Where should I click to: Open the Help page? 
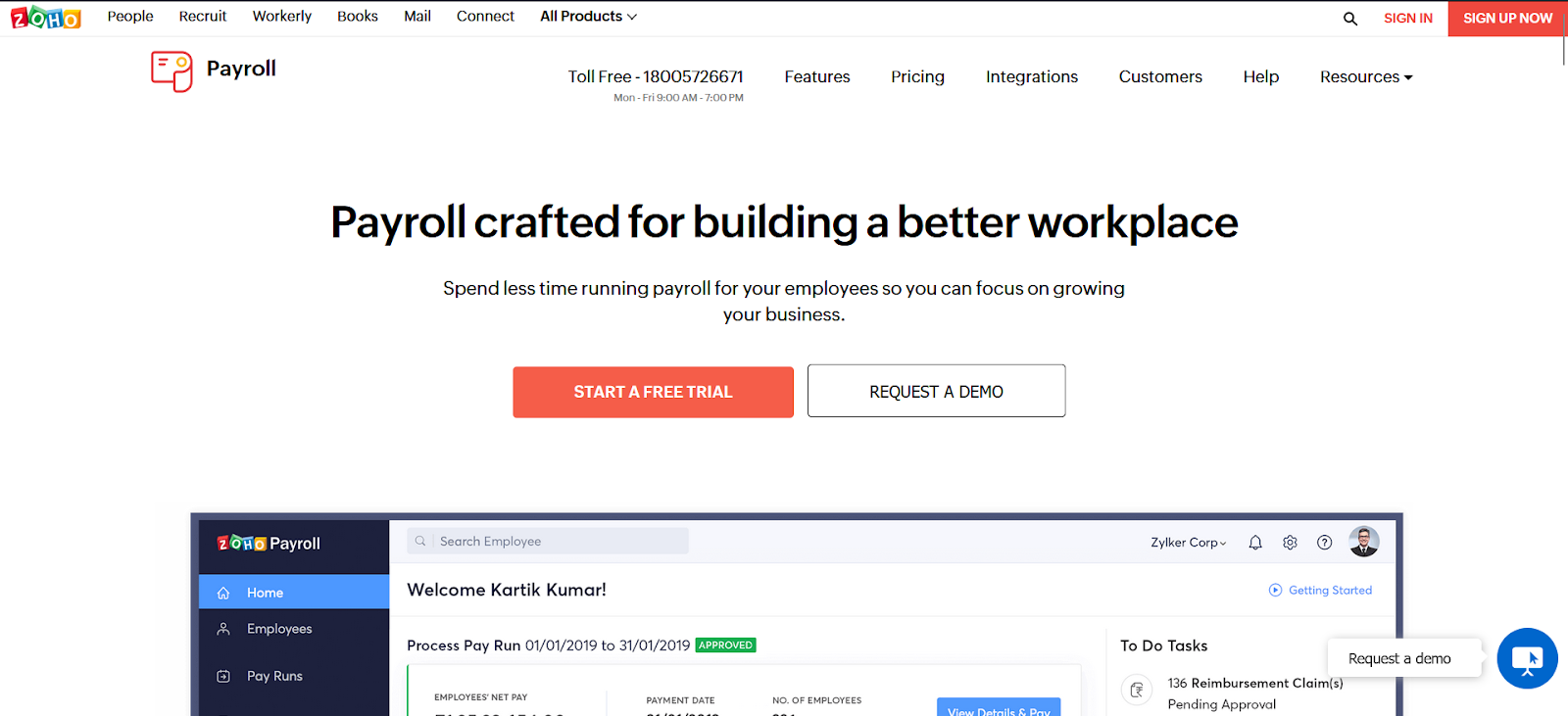point(1261,76)
